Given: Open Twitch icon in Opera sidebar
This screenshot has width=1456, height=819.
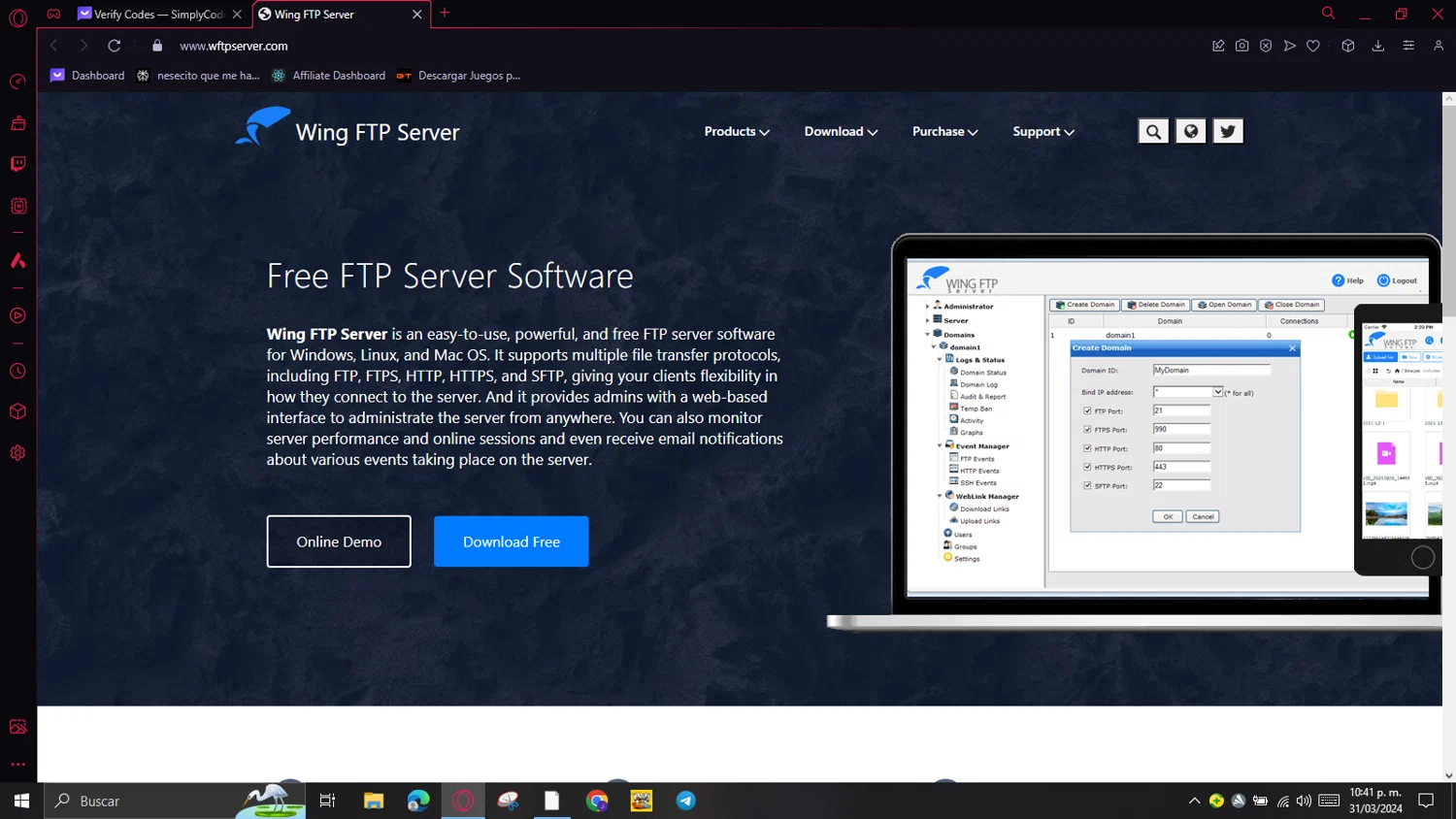Looking at the screenshot, I should [17, 164].
